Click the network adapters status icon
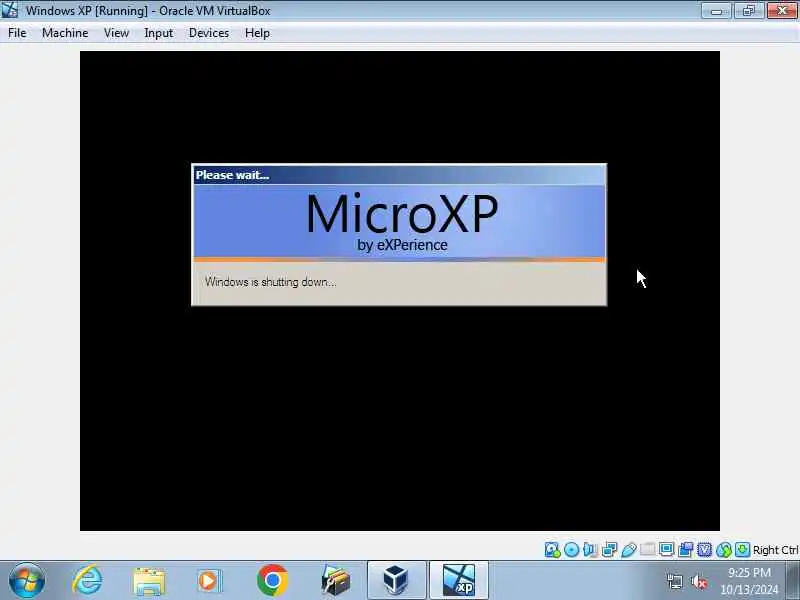800x600 pixels. tap(609, 549)
